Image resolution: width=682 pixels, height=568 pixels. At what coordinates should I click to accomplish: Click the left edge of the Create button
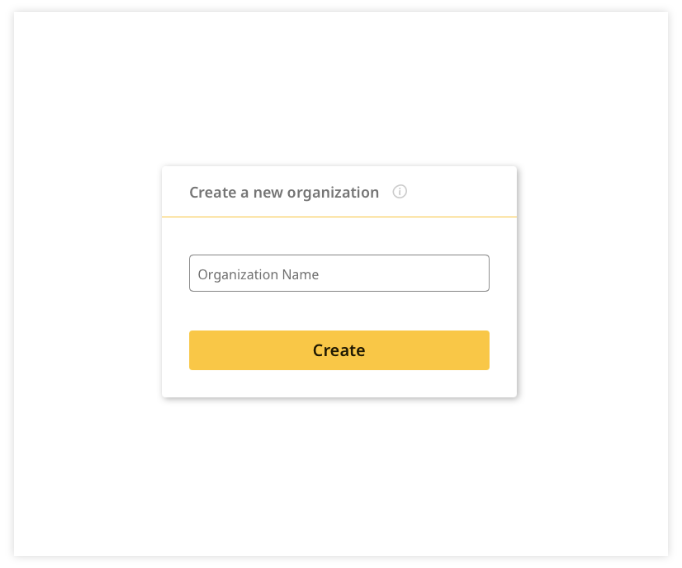click(x=194, y=350)
